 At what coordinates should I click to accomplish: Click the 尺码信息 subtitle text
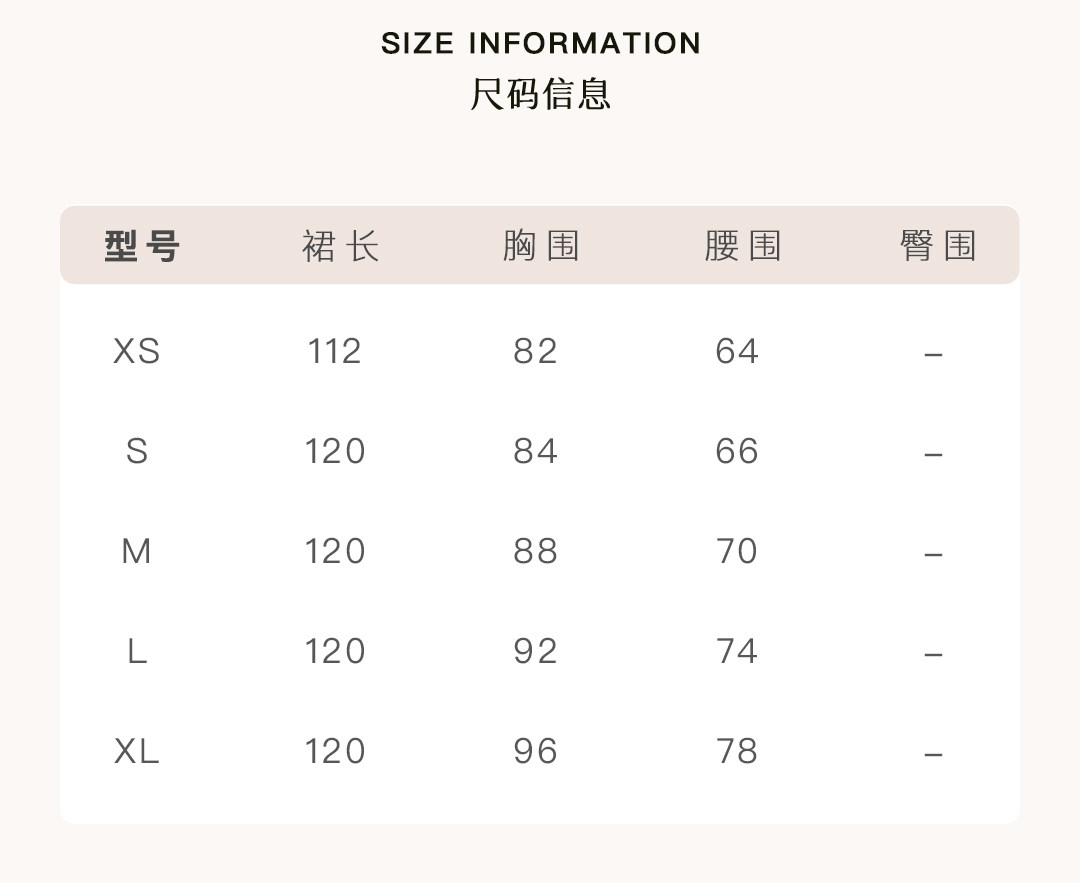click(540, 94)
